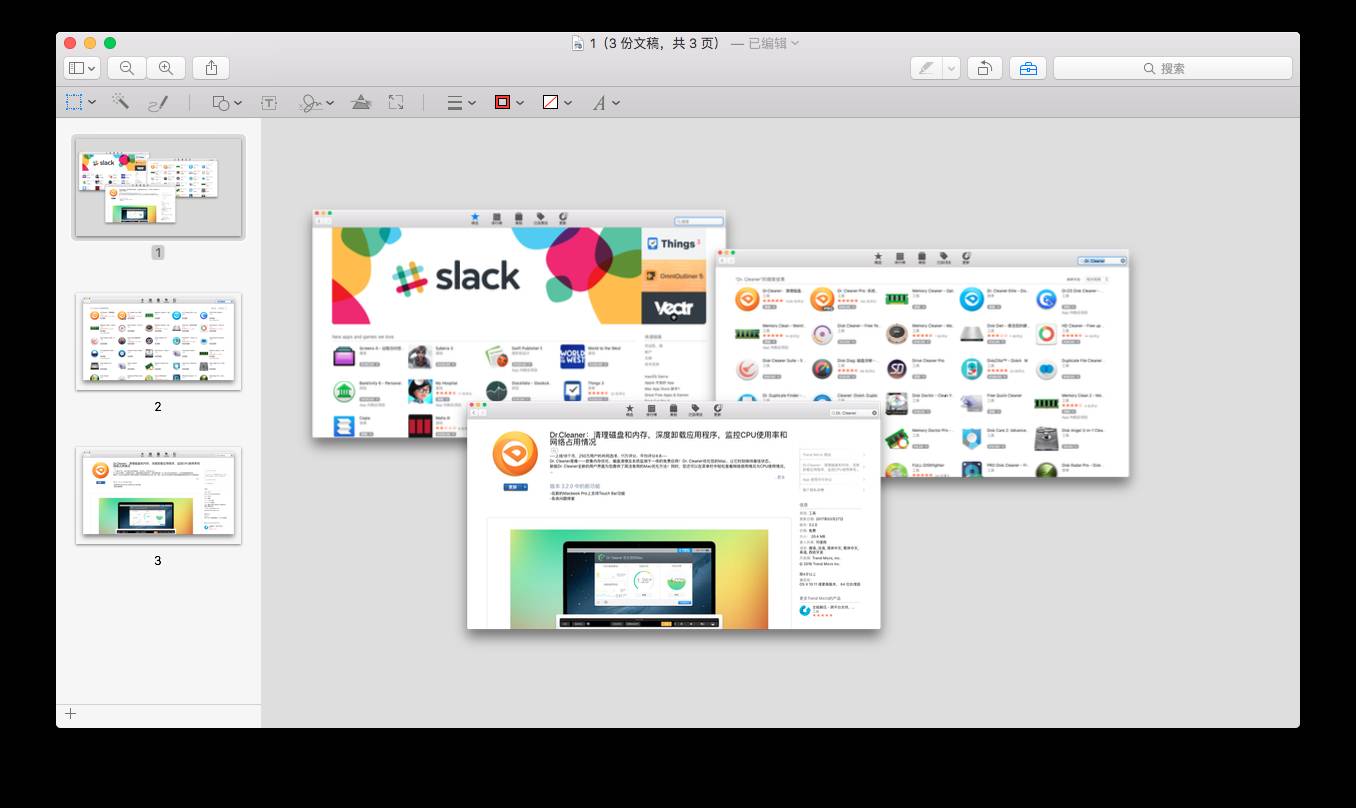
Task: Open the sidebar view mode dropdown
Action: click(81, 68)
